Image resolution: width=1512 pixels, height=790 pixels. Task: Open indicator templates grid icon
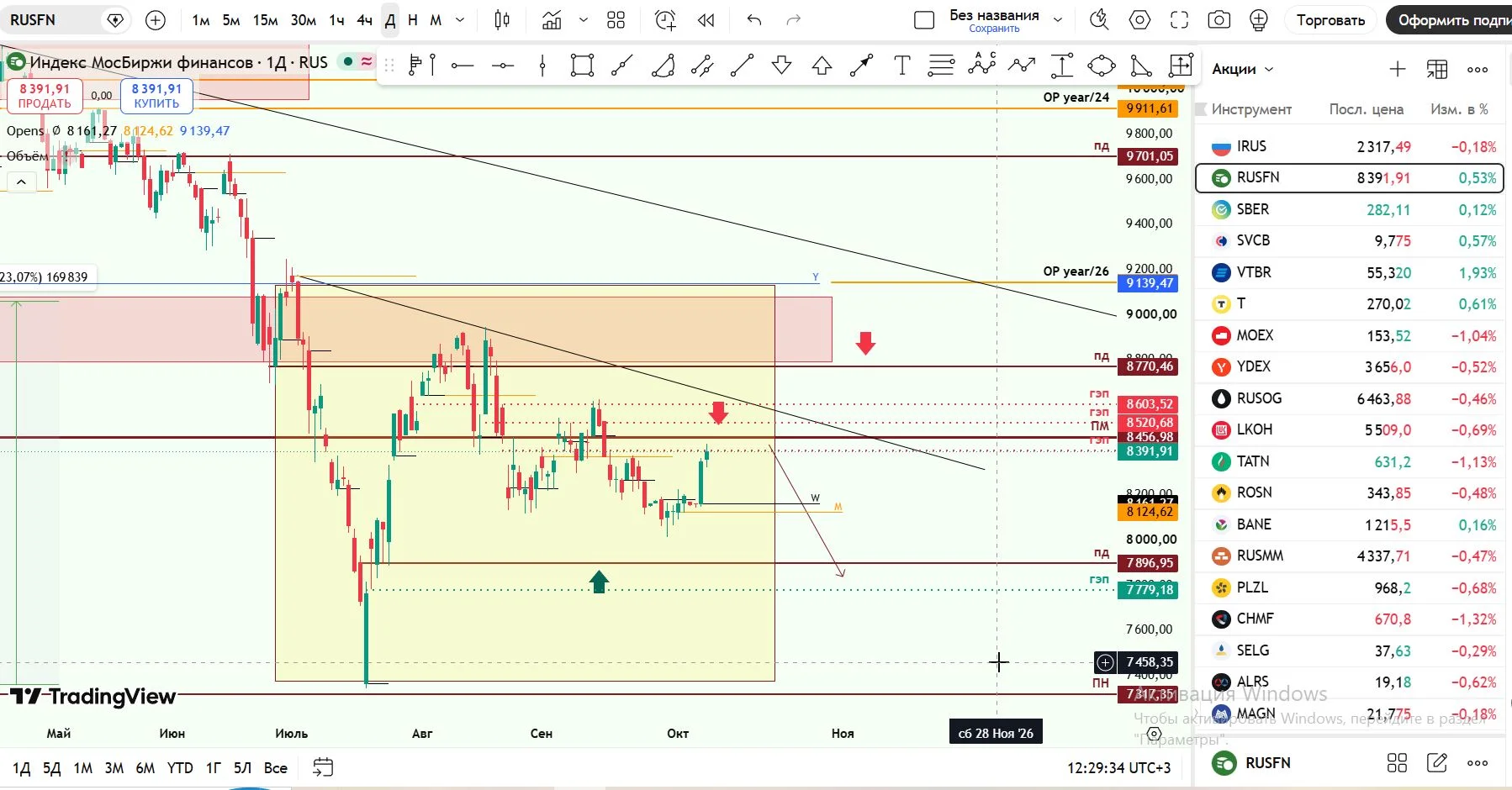pos(616,20)
